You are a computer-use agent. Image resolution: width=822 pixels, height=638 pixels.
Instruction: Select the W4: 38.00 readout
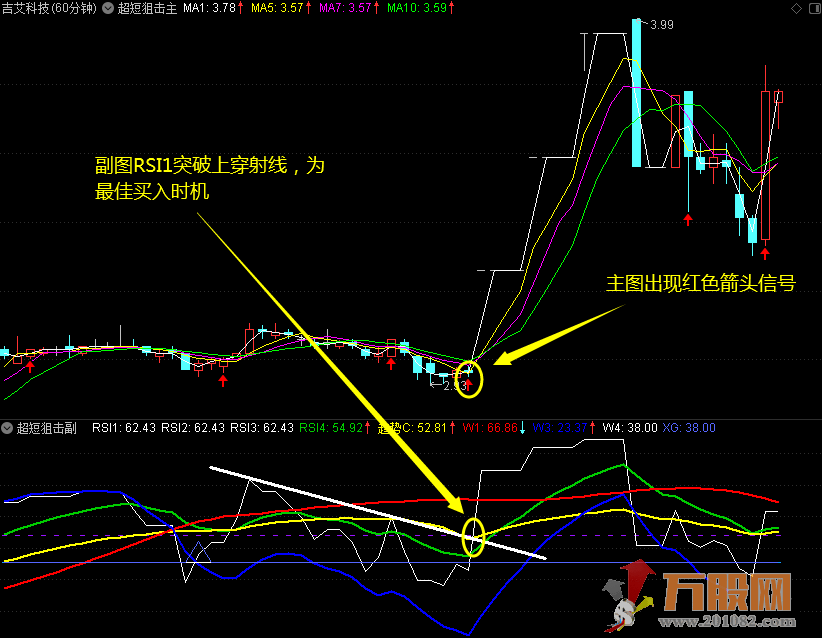[x=630, y=428]
